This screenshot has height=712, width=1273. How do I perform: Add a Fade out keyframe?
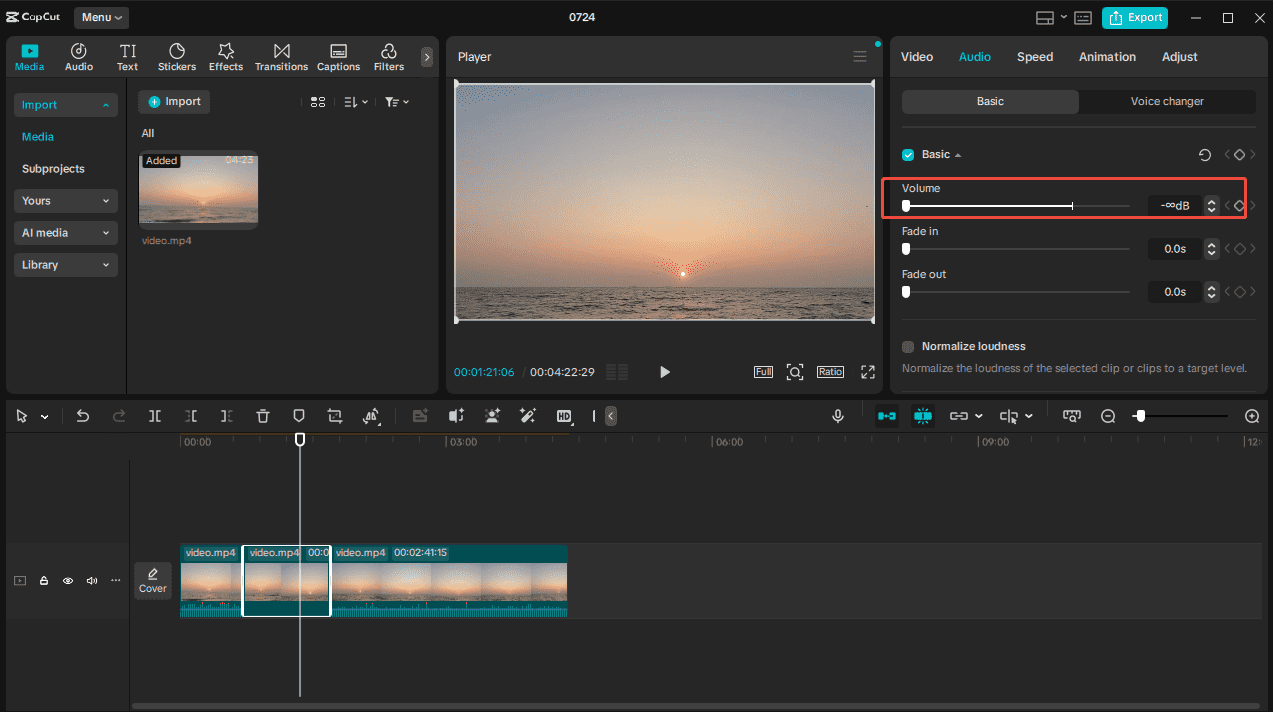(1239, 292)
